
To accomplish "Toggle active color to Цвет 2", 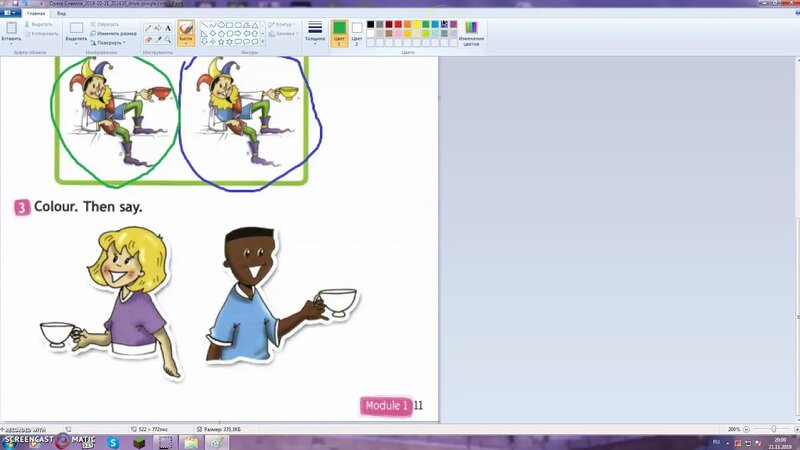I will point(357,33).
